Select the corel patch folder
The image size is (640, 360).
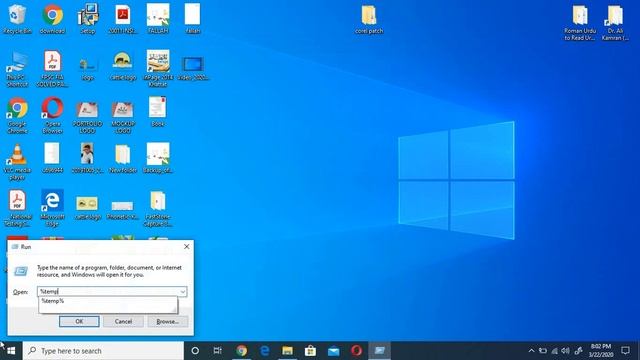point(369,20)
